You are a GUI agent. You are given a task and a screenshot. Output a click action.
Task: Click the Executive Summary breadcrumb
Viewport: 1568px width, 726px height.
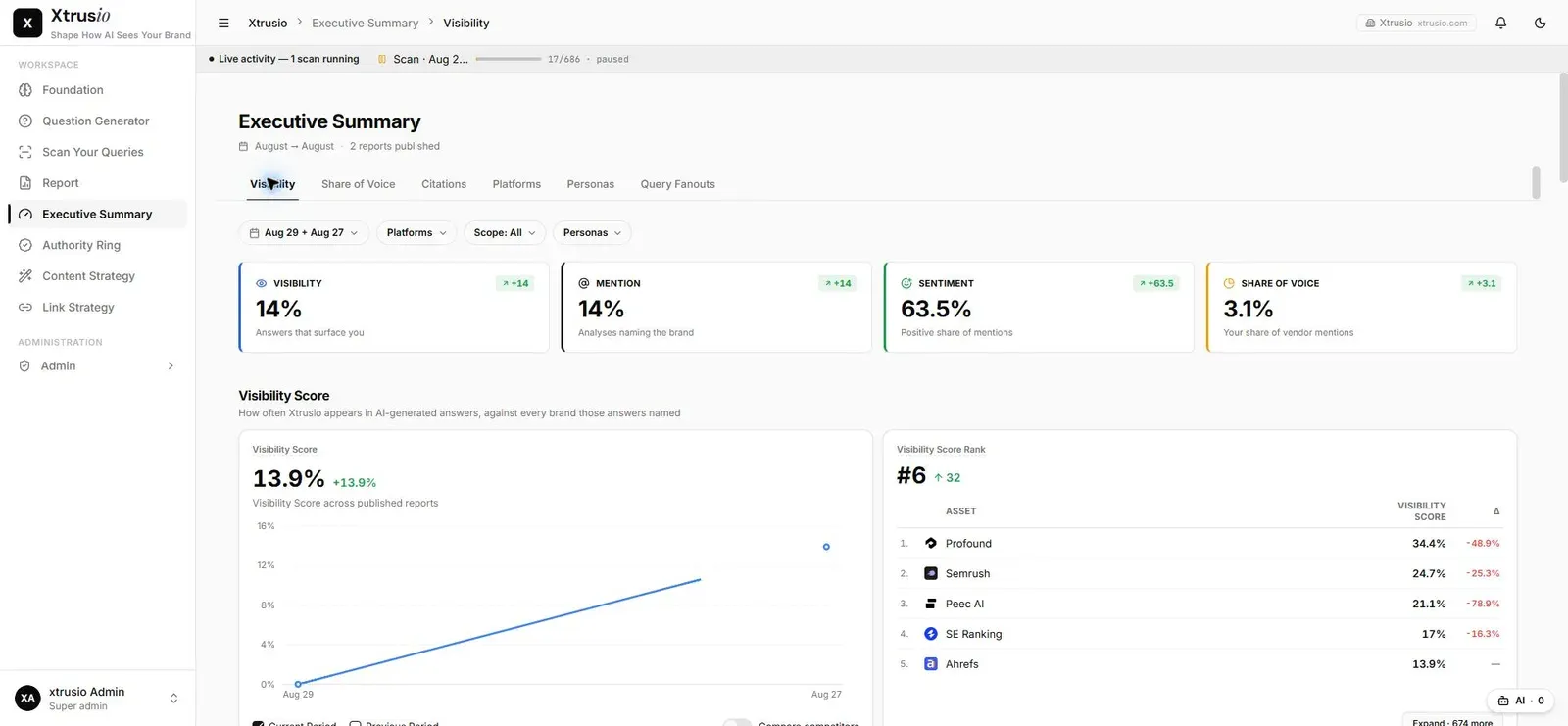(x=365, y=23)
